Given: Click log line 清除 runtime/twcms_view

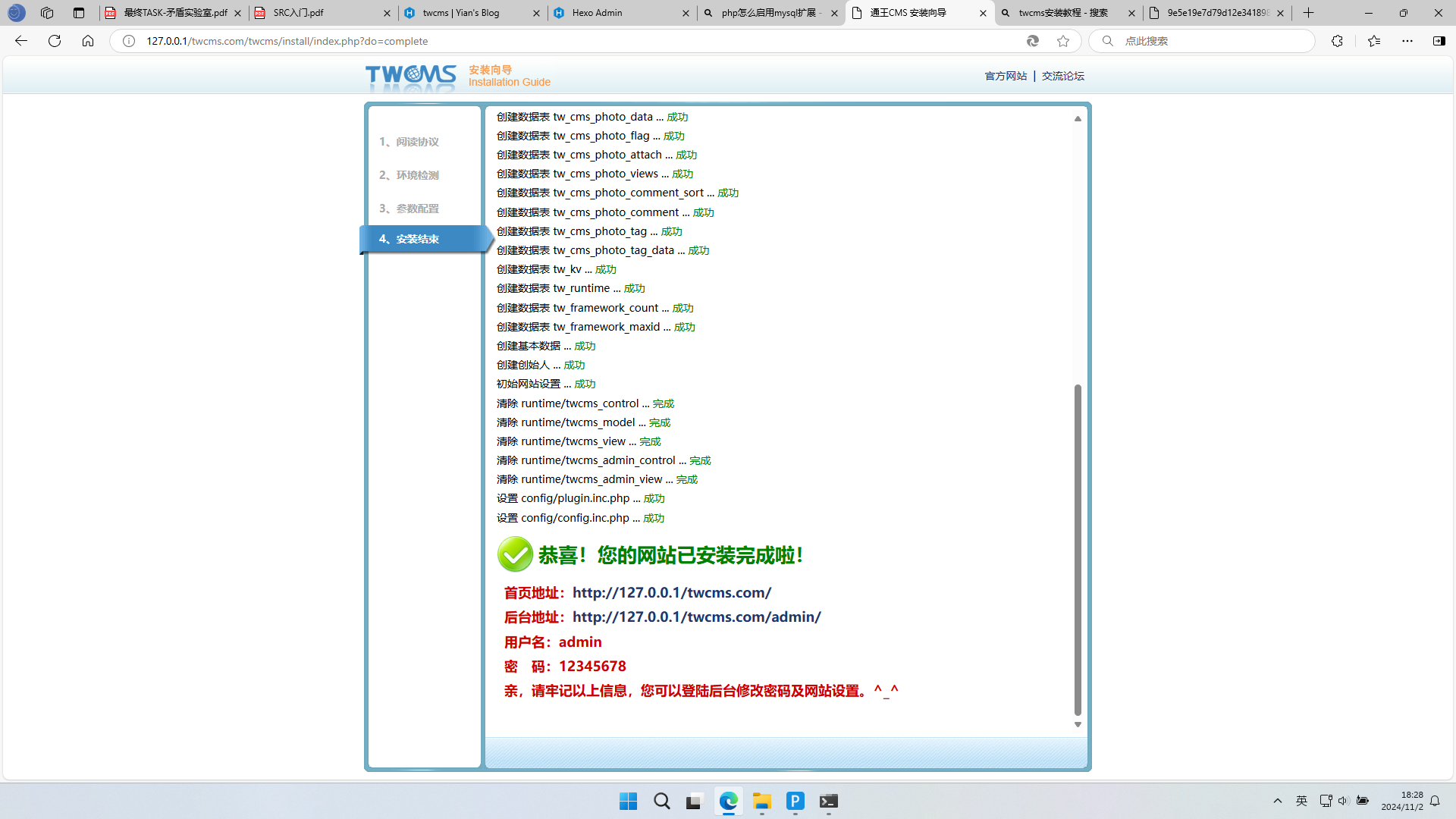Looking at the screenshot, I should tap(579, 441).
